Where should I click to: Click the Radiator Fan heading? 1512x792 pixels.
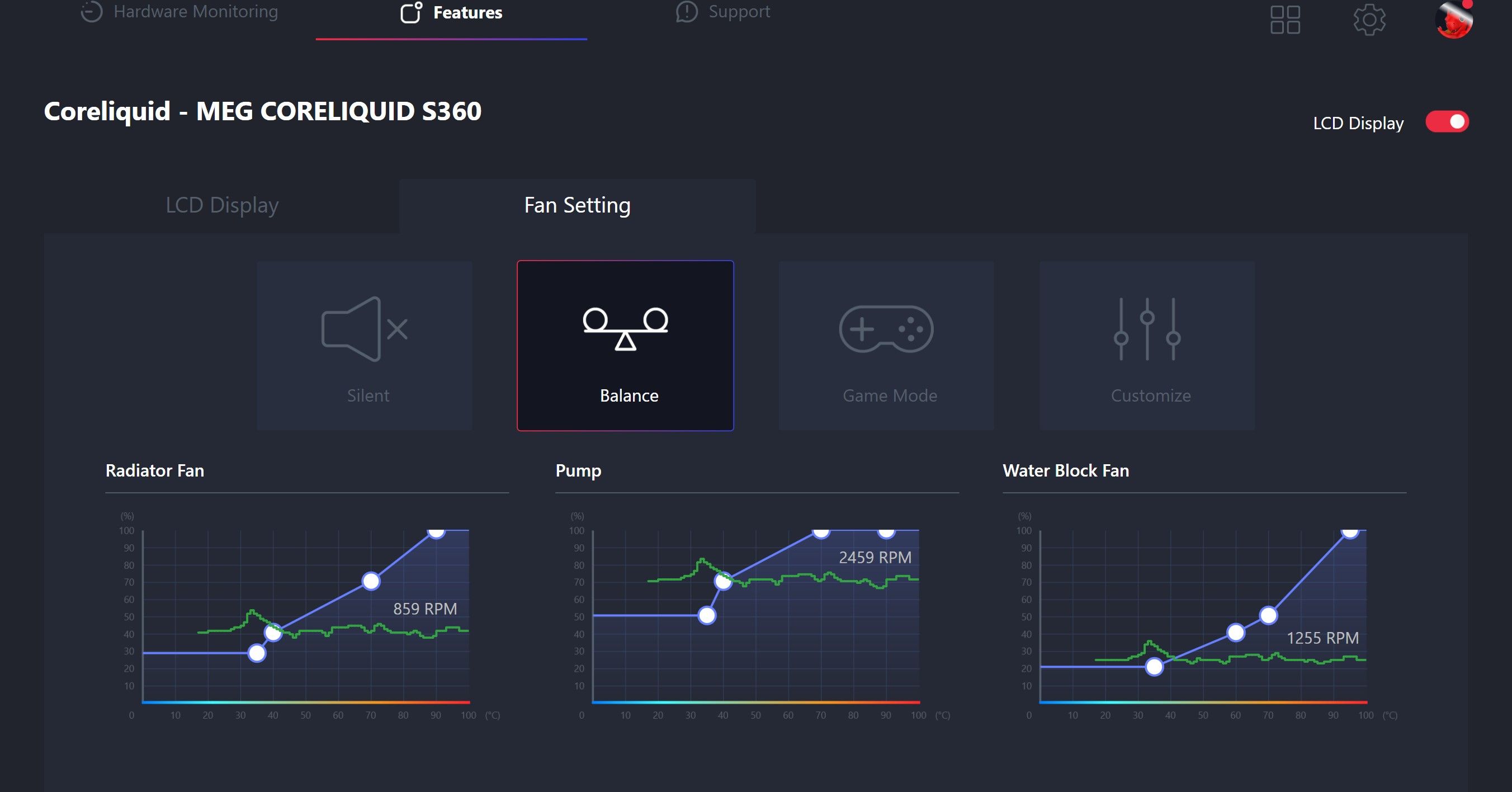pos(155,471)
